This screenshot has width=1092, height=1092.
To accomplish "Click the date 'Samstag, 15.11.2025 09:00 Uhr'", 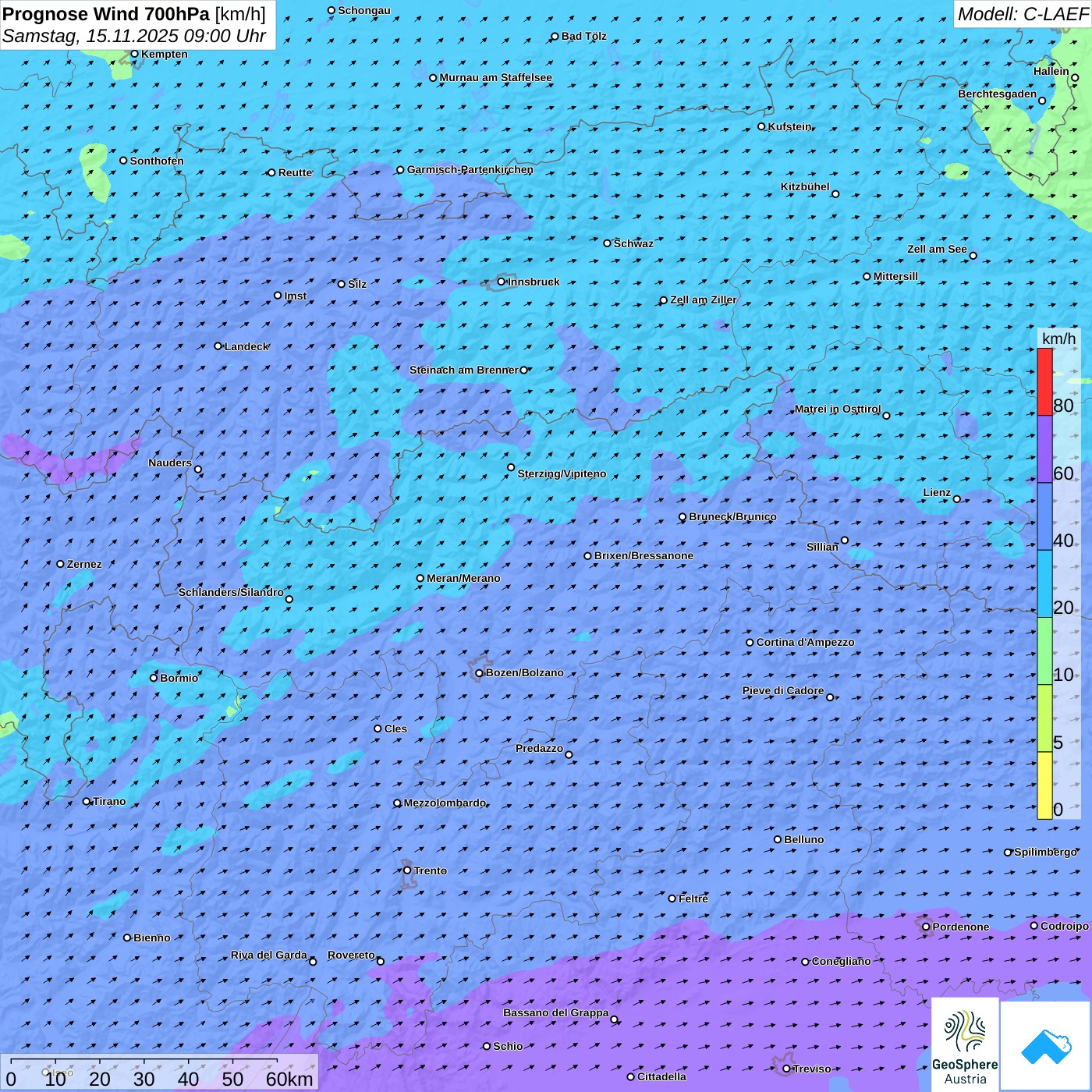I will pyautogui.click(x=134, y=36).
